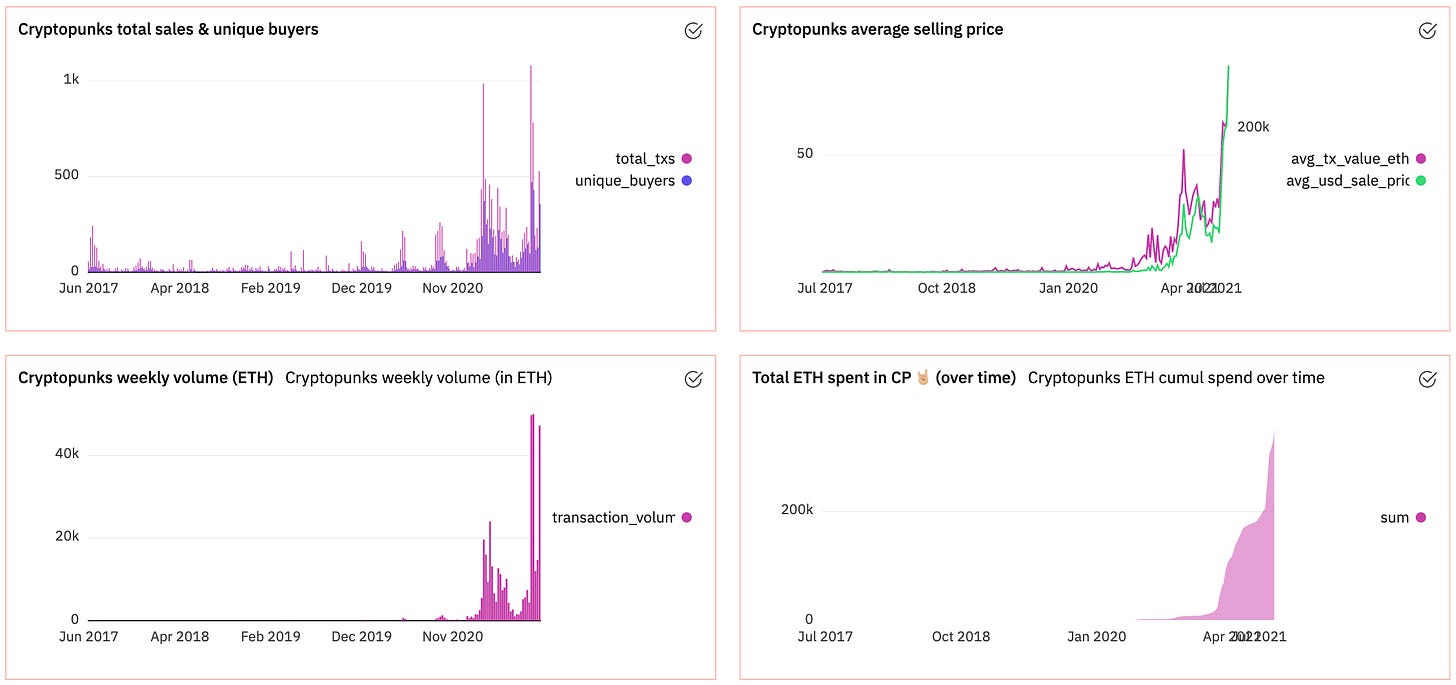Click transaction_volume legend dot

pyautogui.click(x=686, y=518)
